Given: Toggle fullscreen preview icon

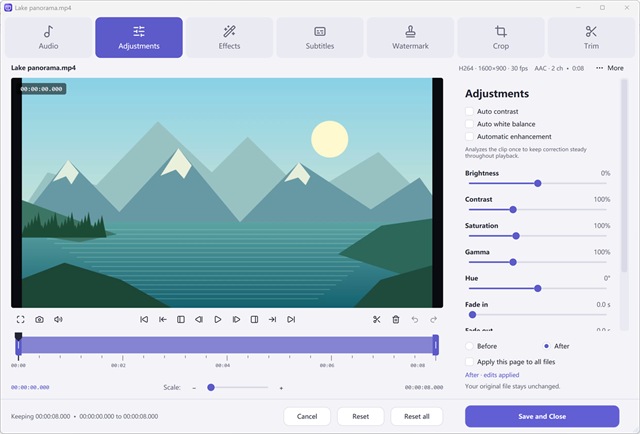Looking at the screenshot, I should pyautogui.click(x=20, y=319).
